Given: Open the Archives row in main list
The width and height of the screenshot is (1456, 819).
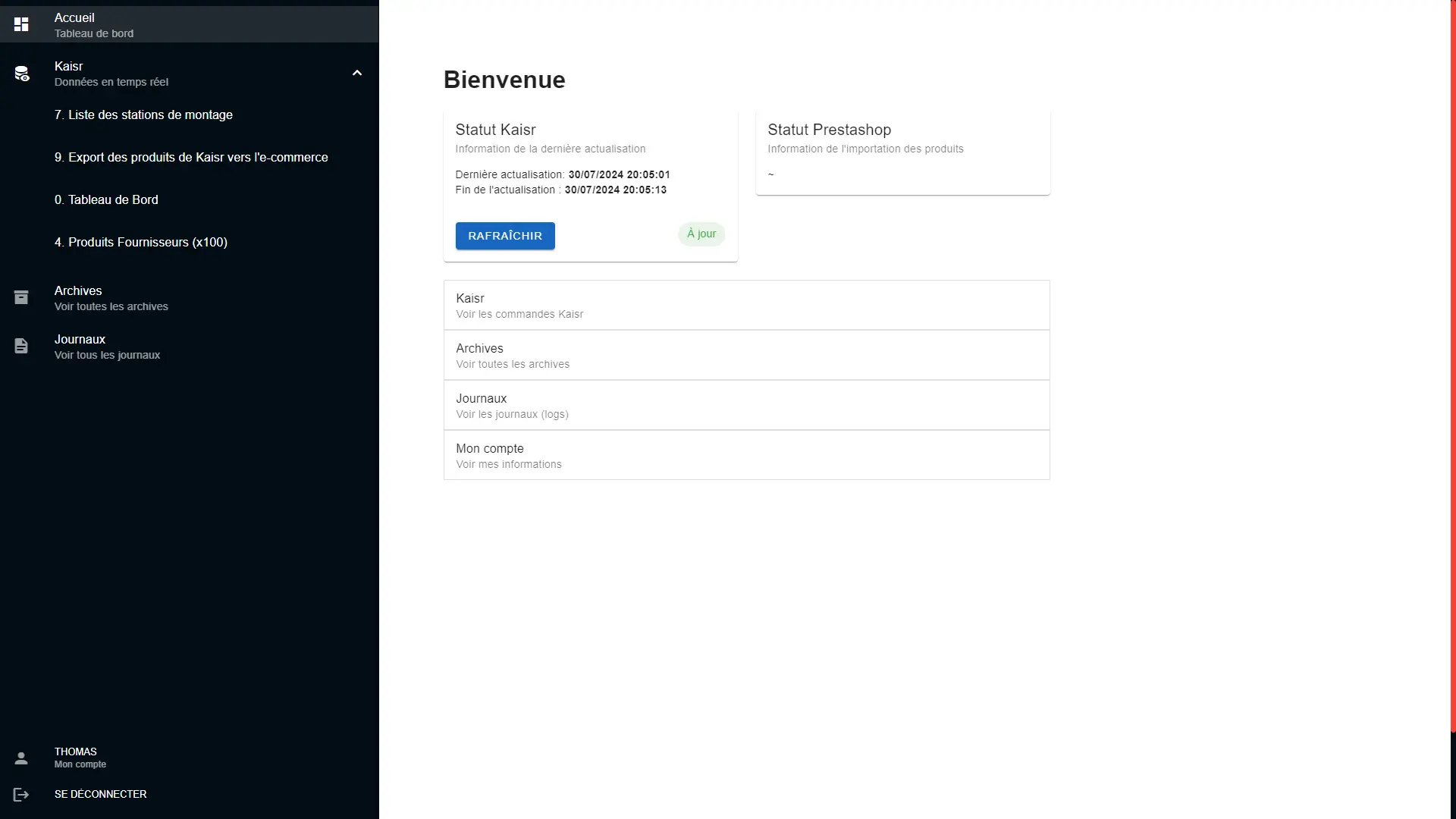Looking at the screenshot, I should pos(747,355).
